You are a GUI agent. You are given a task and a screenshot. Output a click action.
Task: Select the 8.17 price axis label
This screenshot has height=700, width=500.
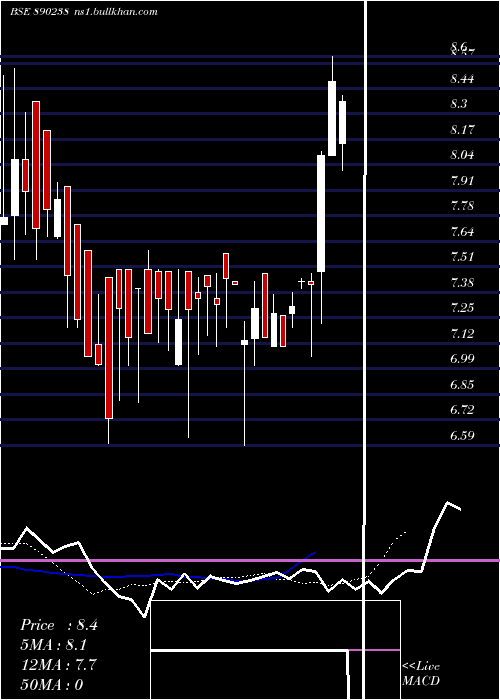point(462,130)
